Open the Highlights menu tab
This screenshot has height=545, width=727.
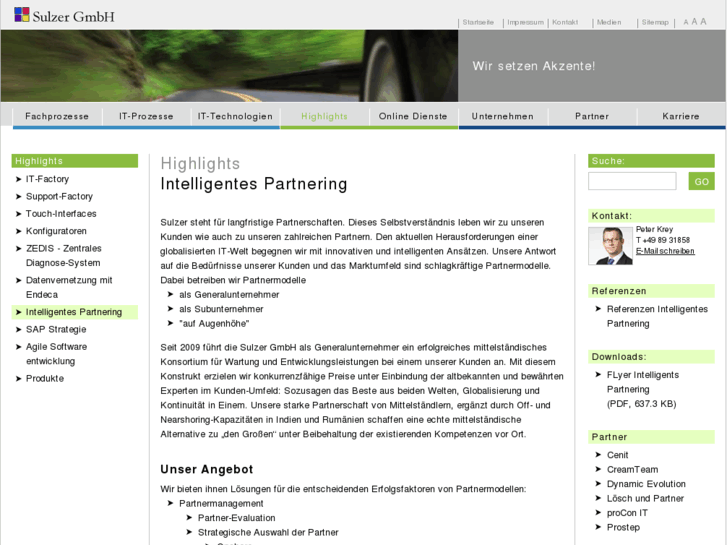(325, 116)
